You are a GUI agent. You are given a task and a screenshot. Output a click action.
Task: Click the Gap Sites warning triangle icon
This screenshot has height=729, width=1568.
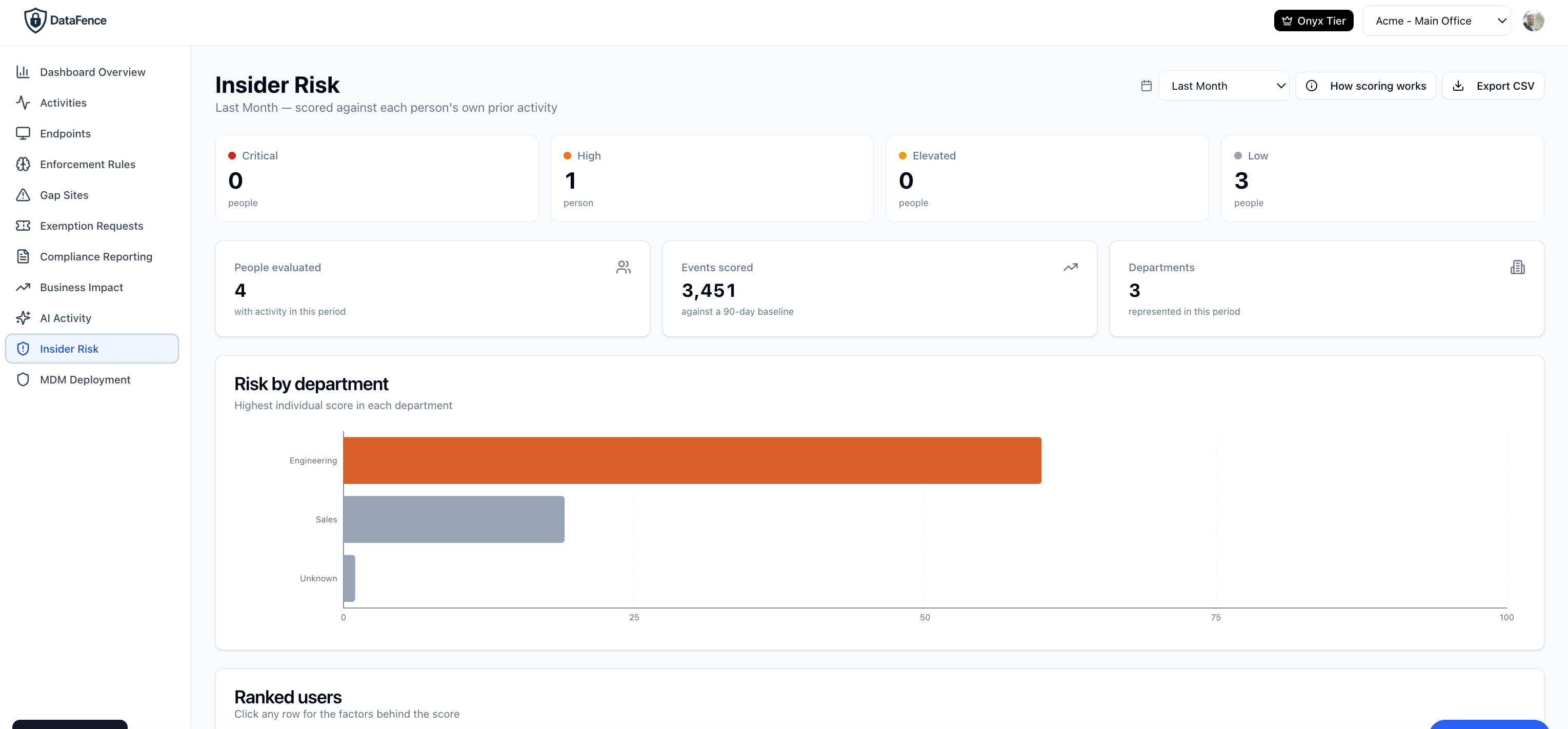[23, 195]
